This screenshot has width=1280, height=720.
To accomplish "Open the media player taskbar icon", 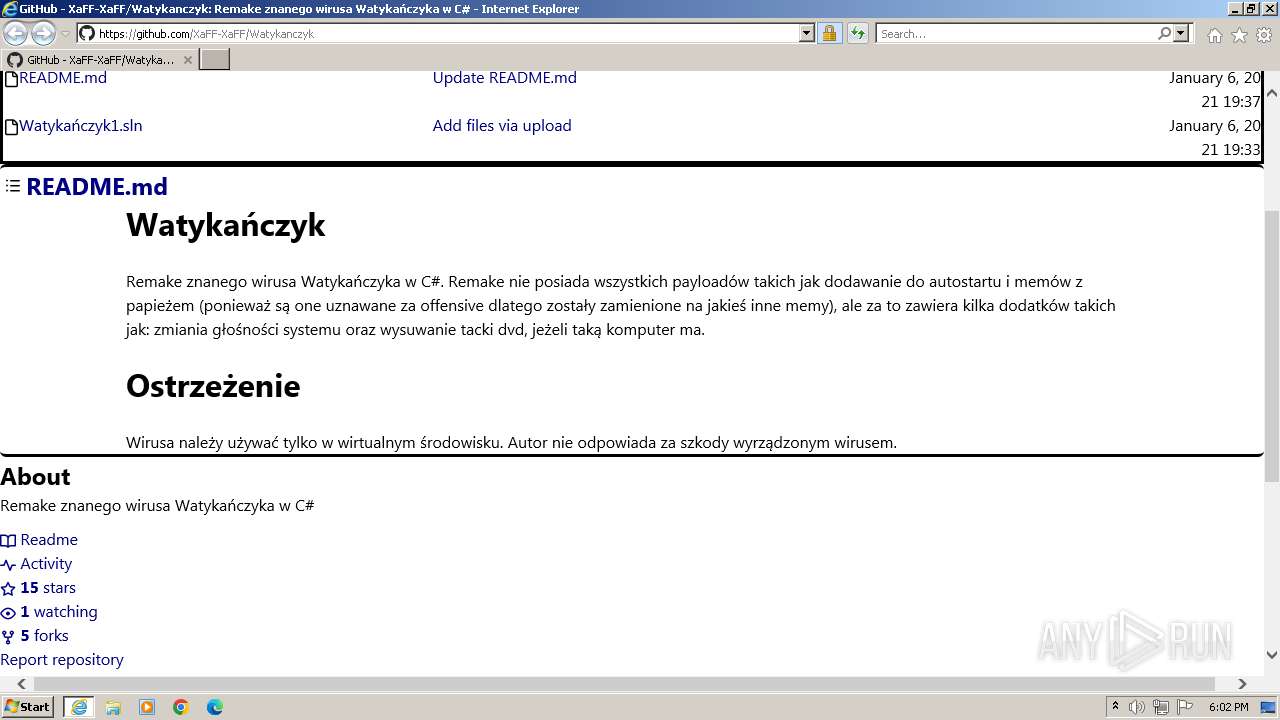I will pyautogui.click(x=147, y=707).
